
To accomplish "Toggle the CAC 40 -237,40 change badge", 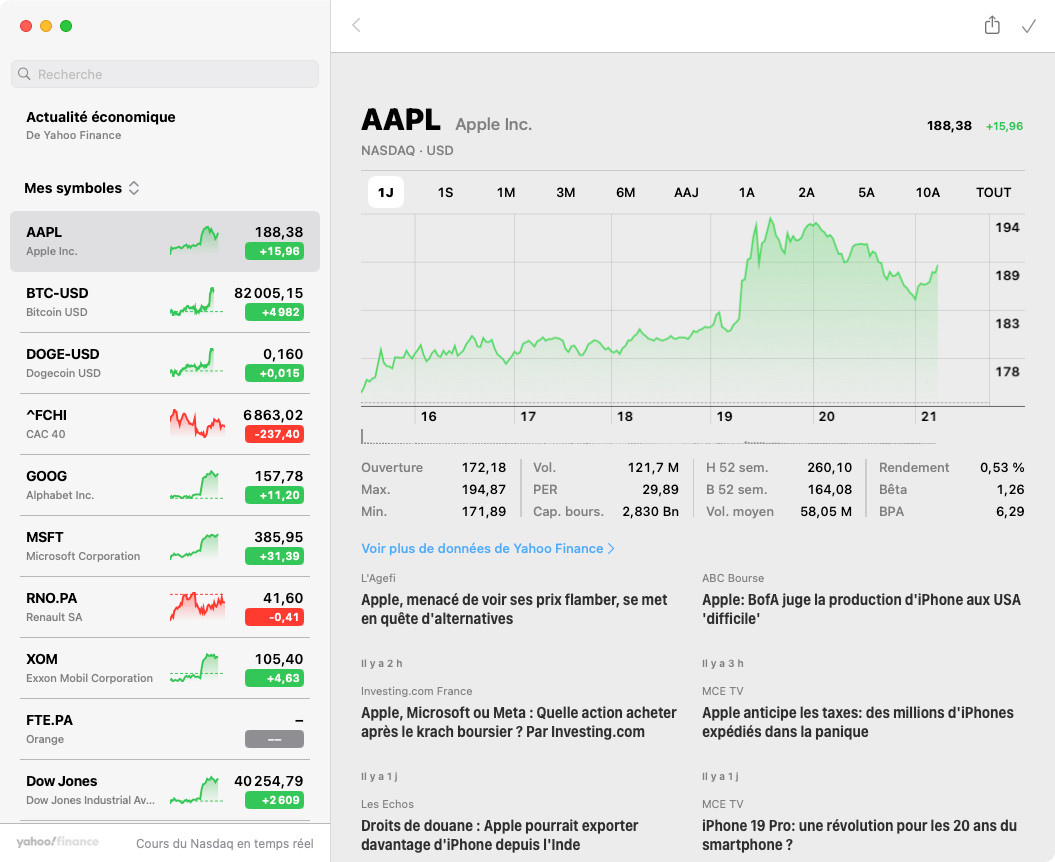I will coord(275,434).
